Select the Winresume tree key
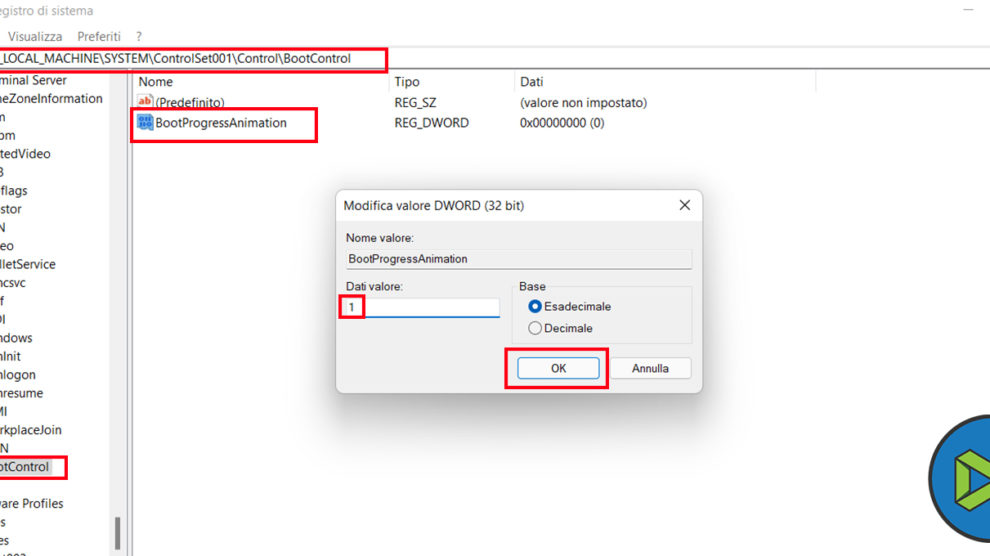 pyautogui.click(x=21, y=393)
